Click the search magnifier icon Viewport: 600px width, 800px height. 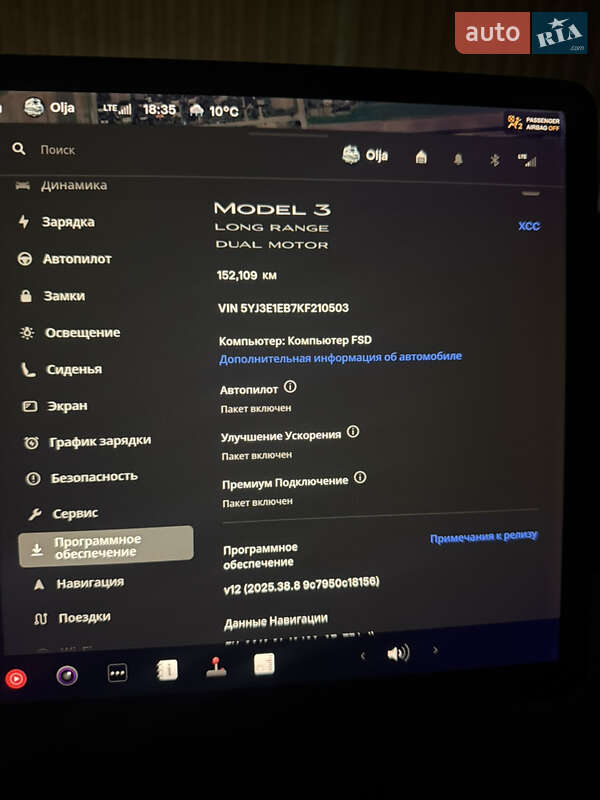pyautogui.click(x=19, y=149)
